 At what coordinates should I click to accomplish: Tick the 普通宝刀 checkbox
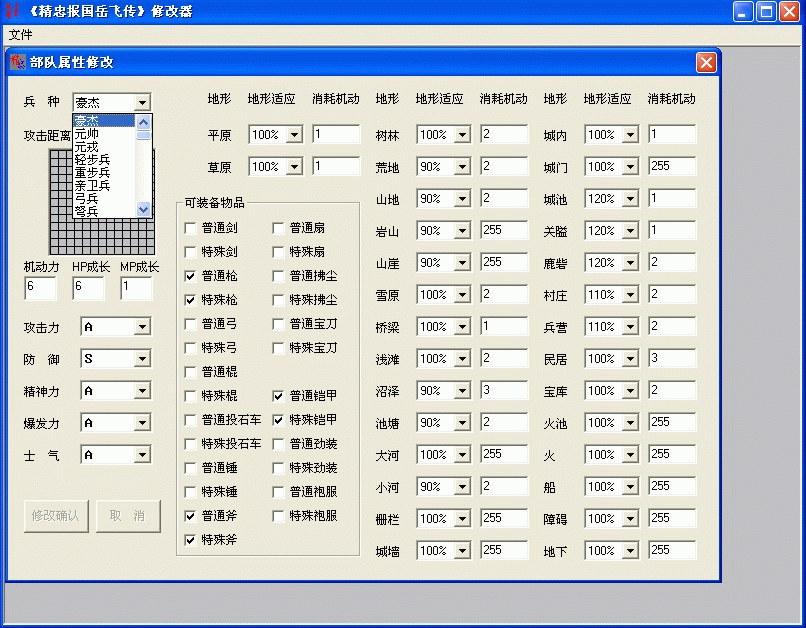(x=278, y=324)
